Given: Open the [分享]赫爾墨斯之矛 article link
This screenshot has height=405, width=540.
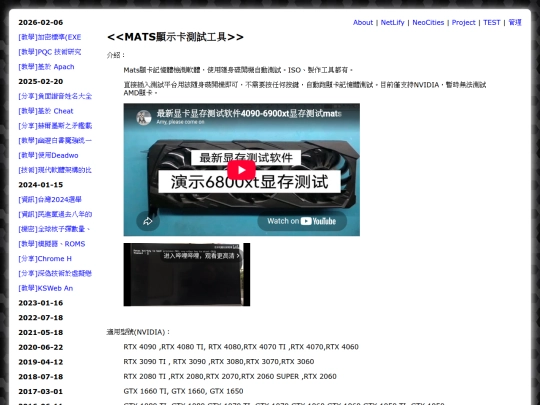Looking at the screenshot, I should 55,126.
